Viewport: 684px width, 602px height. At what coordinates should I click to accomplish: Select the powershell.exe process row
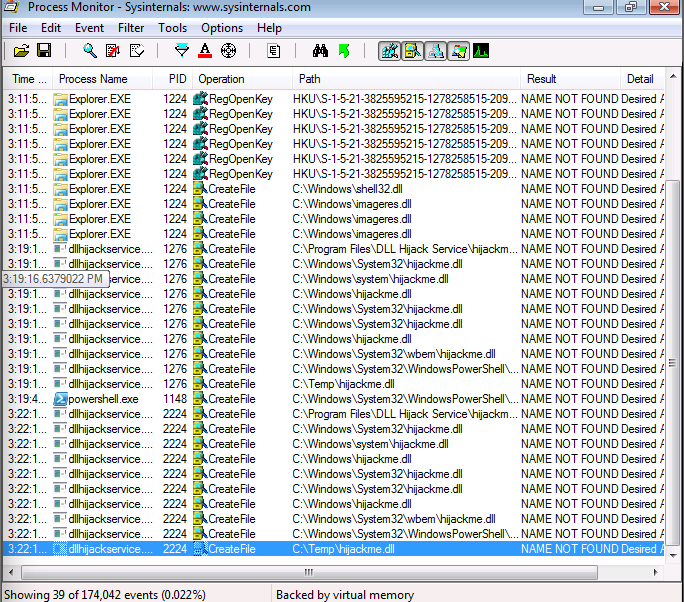334,399
